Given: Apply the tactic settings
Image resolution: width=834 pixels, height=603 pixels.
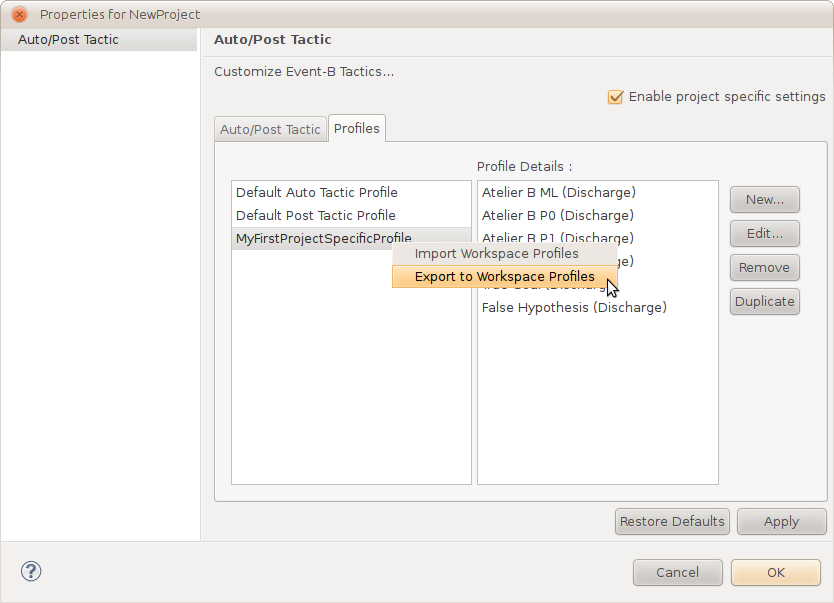Looking at the screenshot, I should pos(781,521).
